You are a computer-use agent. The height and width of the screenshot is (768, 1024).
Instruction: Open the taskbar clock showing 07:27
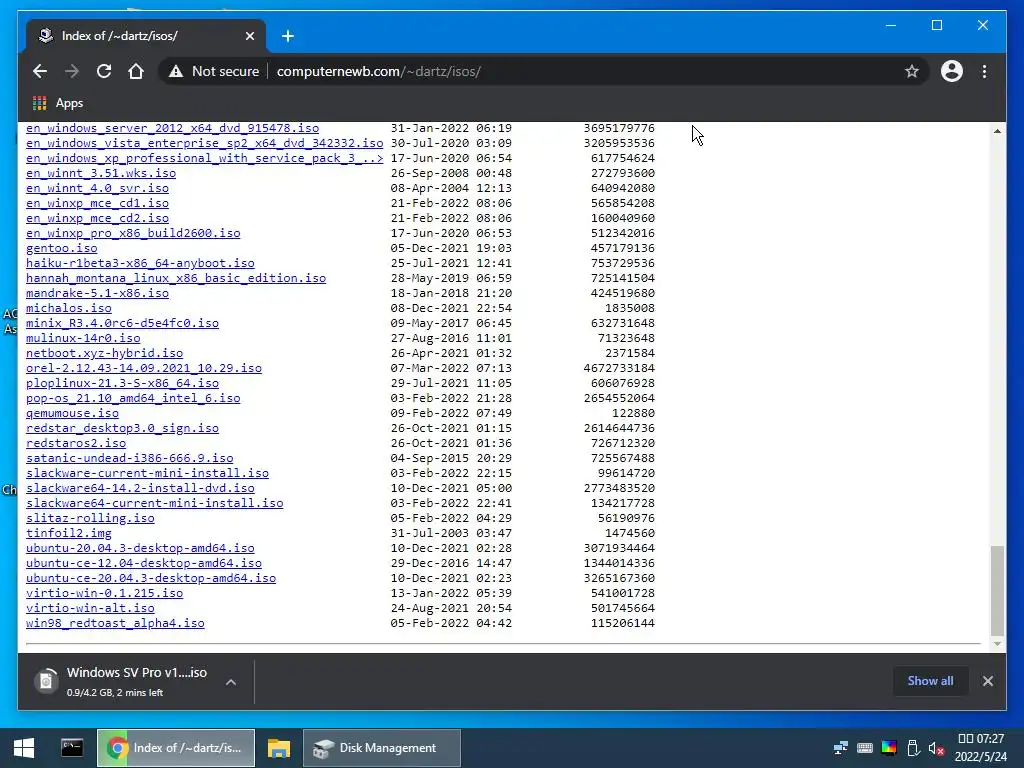[x=981, y=748]
